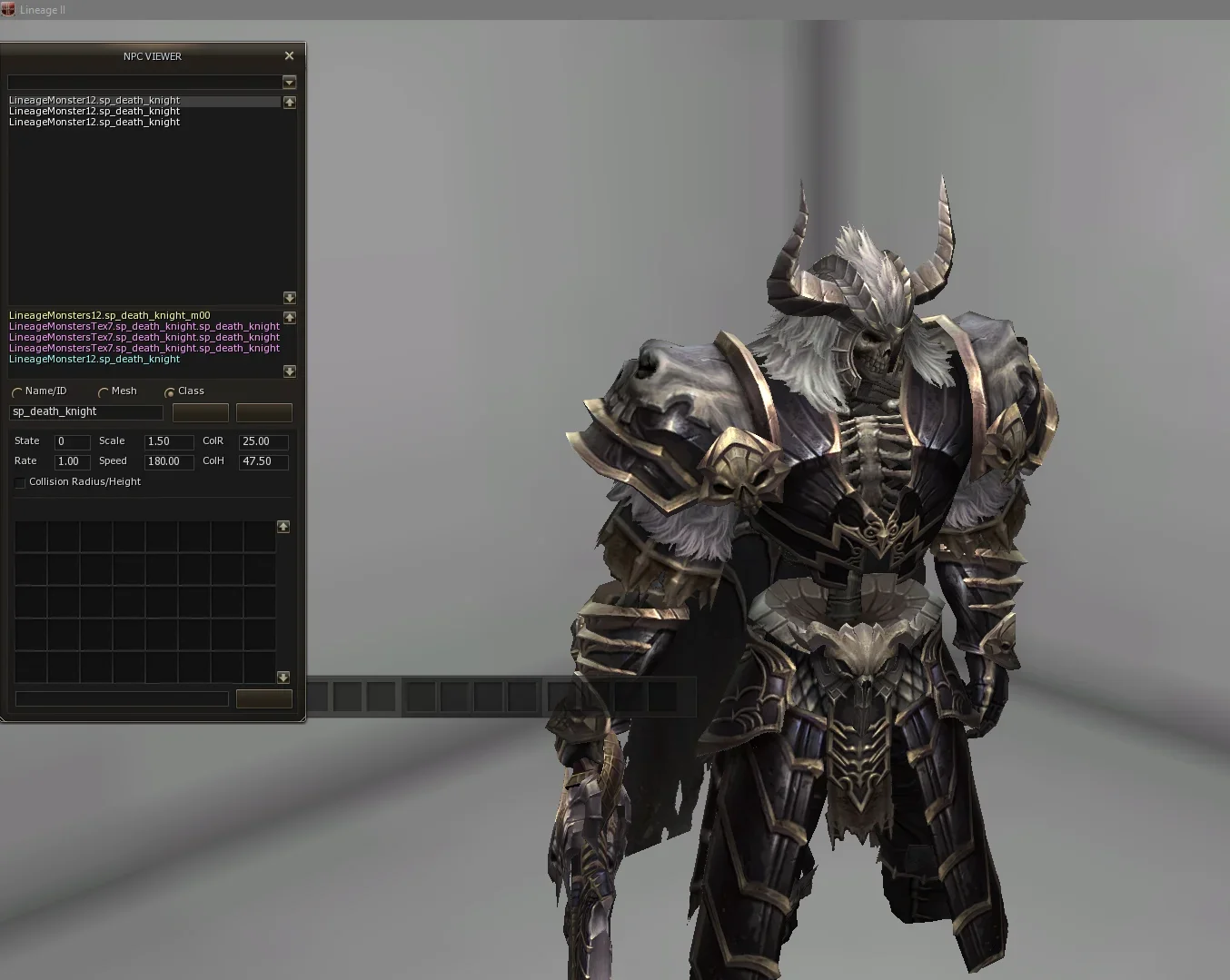Select the Class radio button

169,392
